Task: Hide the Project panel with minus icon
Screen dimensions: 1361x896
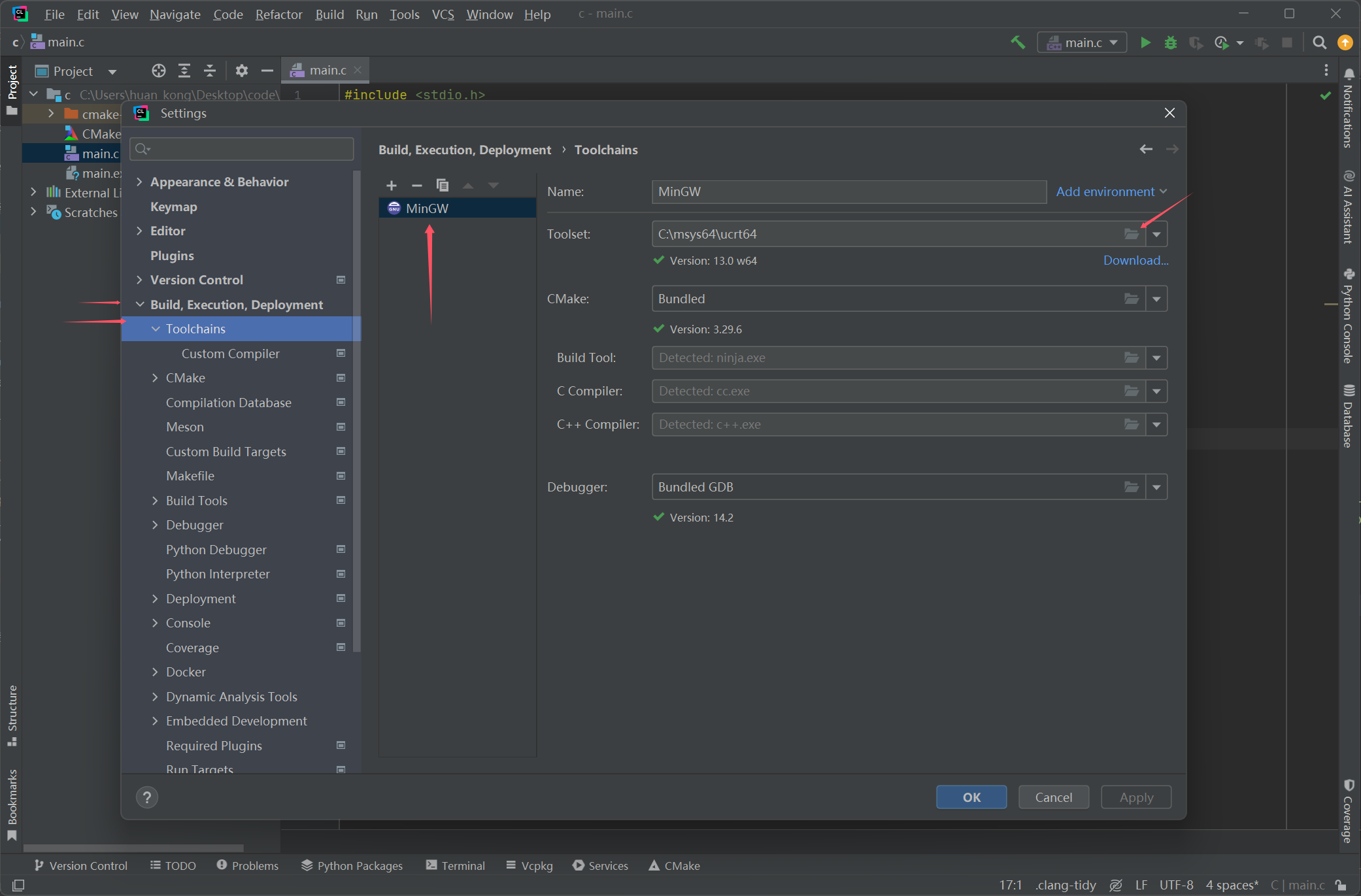Action: (x=267, y=71)
